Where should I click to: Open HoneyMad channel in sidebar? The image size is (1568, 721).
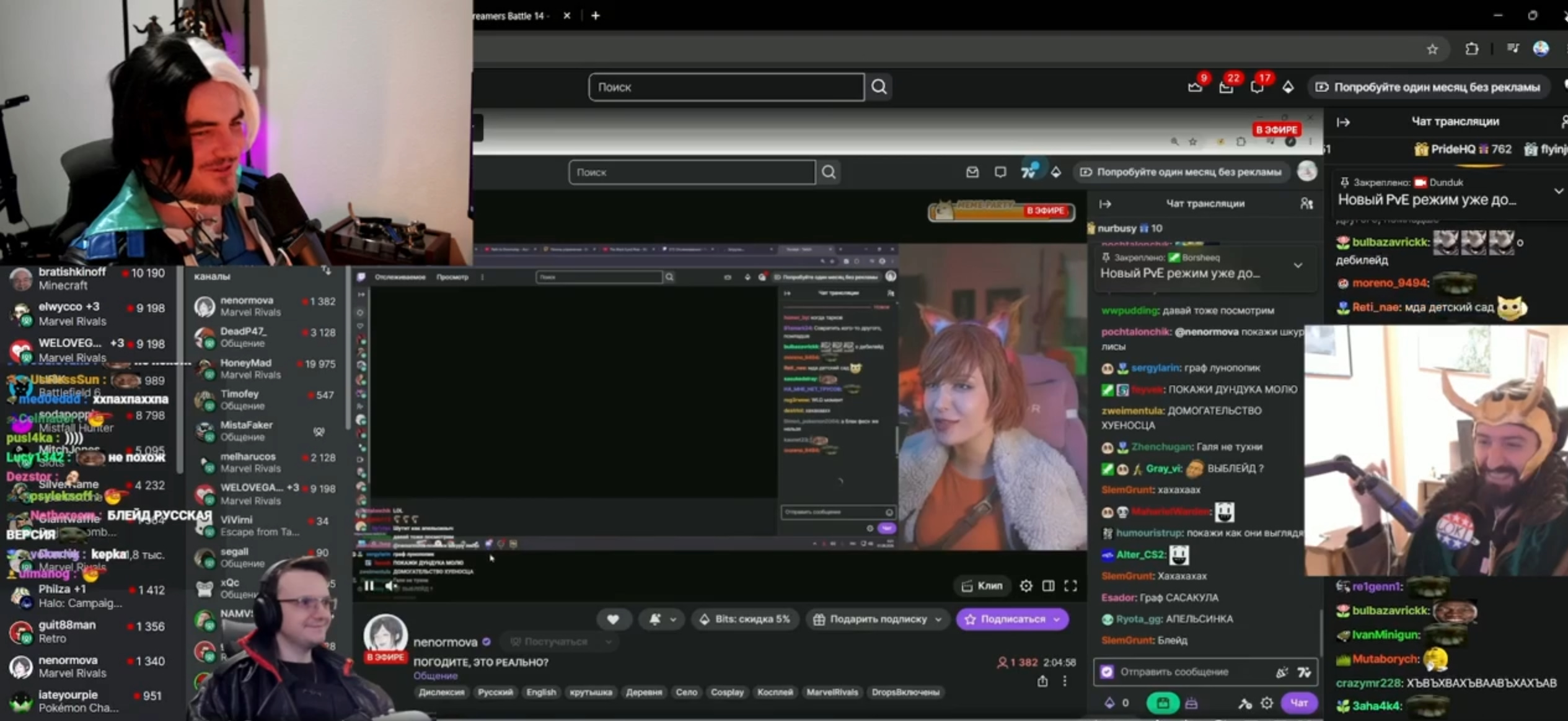coord(265,369)
